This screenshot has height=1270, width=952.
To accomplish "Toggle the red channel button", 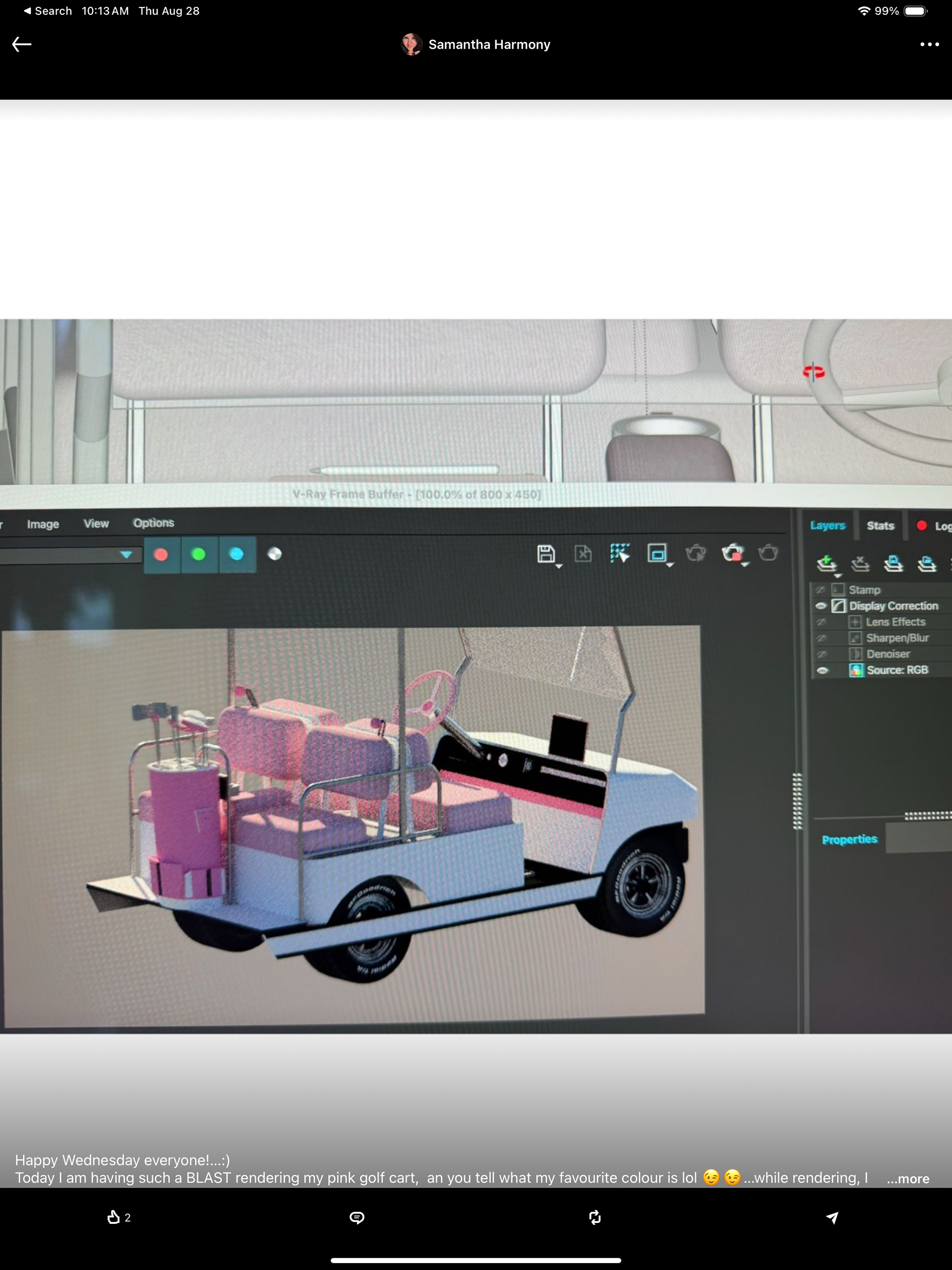I will pyautogui.click(x=161, y=554).
